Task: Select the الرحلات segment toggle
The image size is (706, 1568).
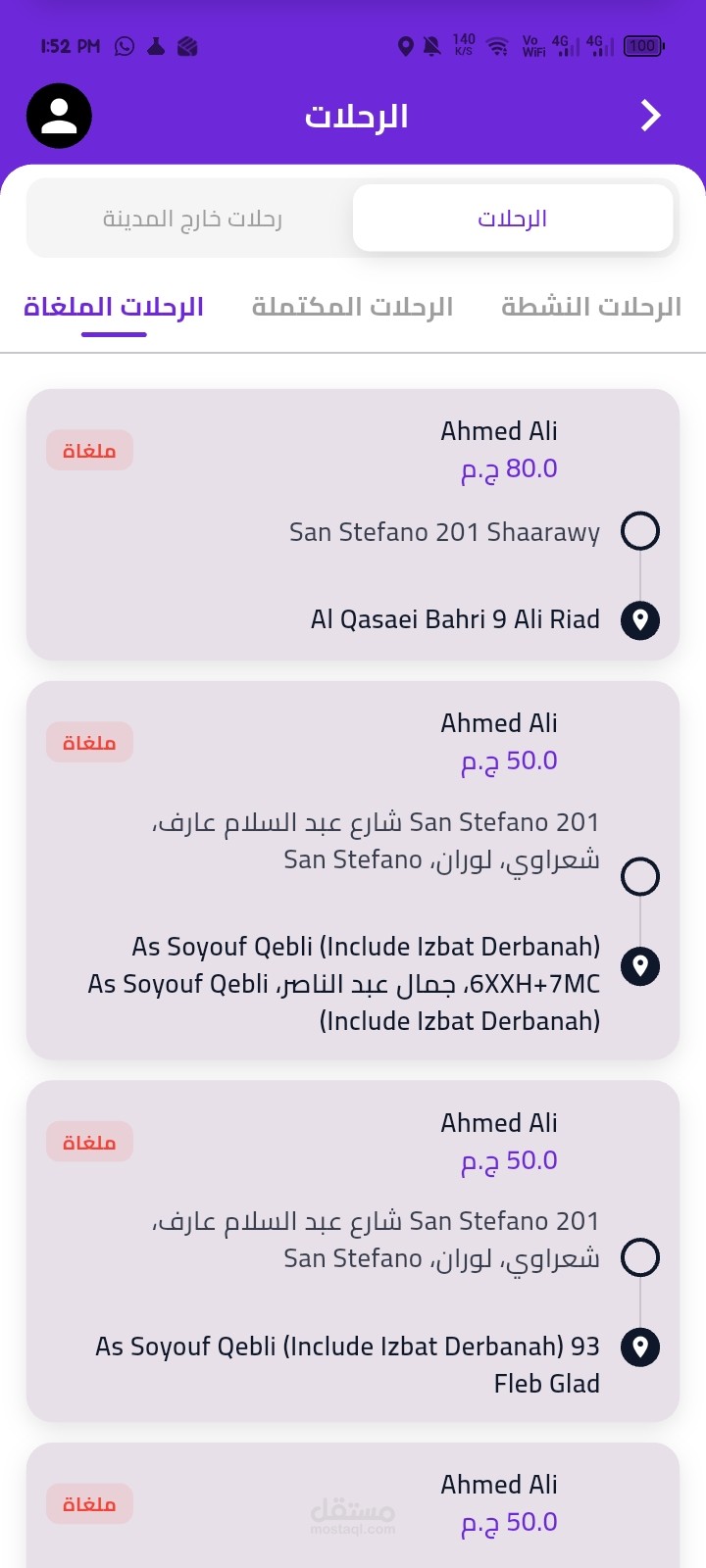Action: click(x=513, y=219)
